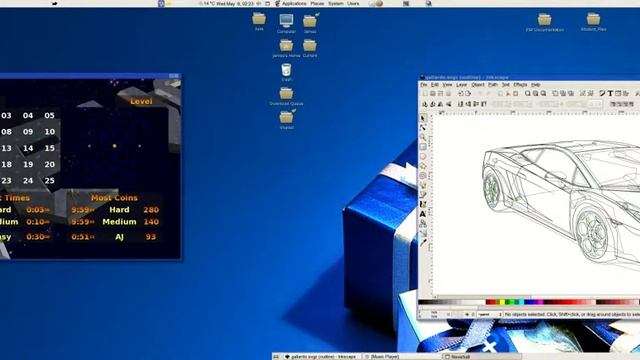640x360 pixels.
Task: Open the Places menu in top panel
Action: [x=317, y=3]
